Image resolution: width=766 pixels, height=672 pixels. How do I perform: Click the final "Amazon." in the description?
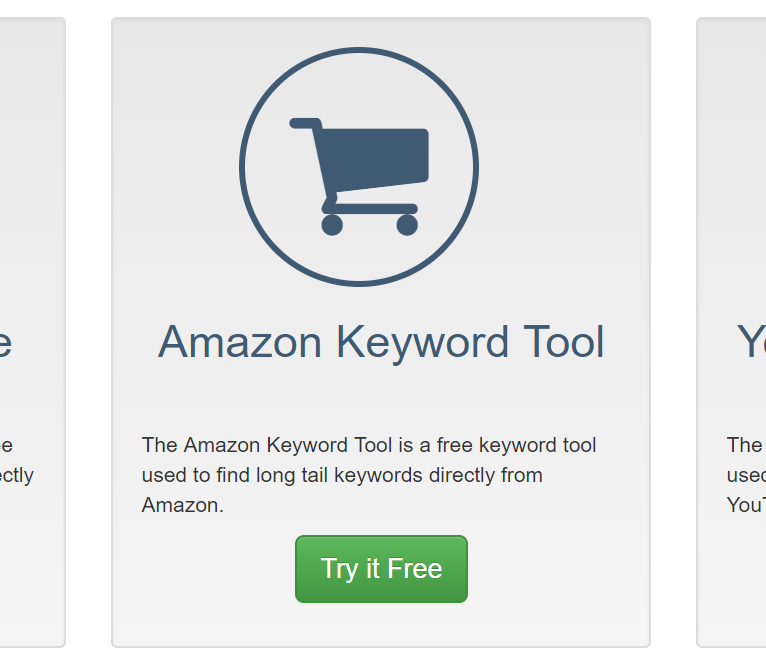pyautogui.click(x=182, y=505)
